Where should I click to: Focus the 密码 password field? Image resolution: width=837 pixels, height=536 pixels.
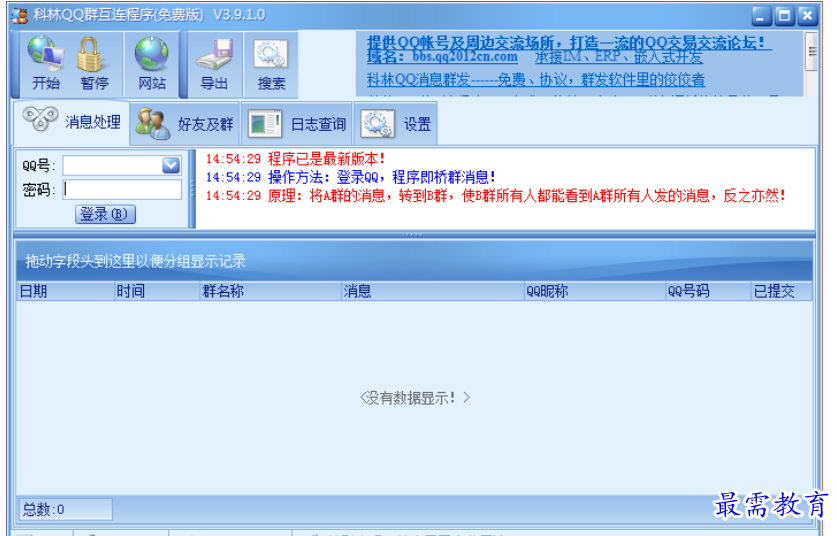pos(122,190)
